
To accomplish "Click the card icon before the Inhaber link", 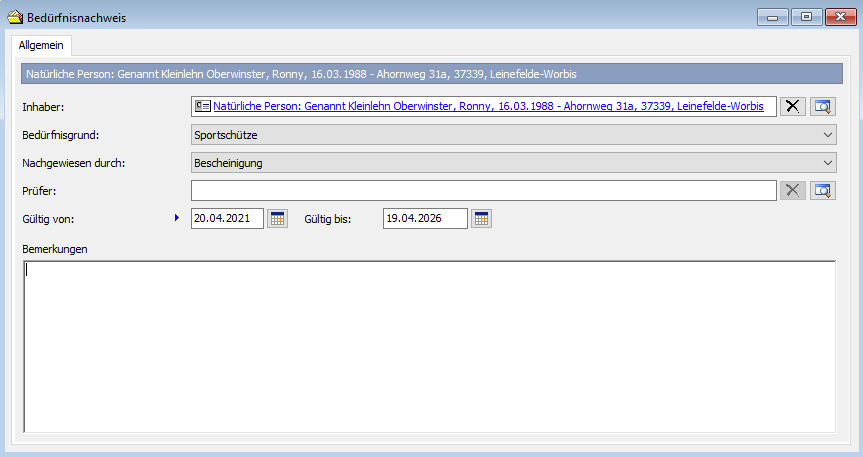I will click(x=202, y=107).
